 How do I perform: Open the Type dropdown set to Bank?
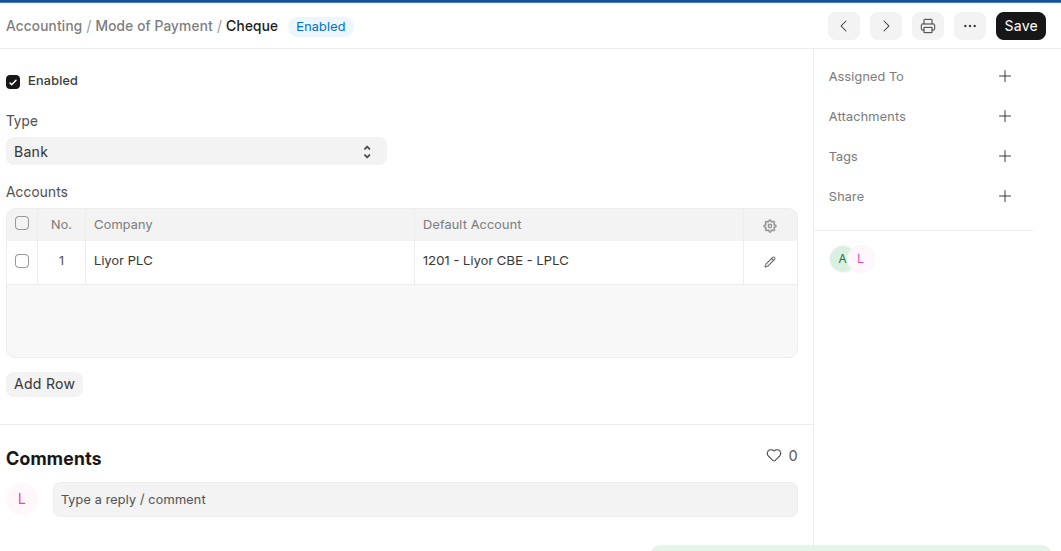pos(196,152)
